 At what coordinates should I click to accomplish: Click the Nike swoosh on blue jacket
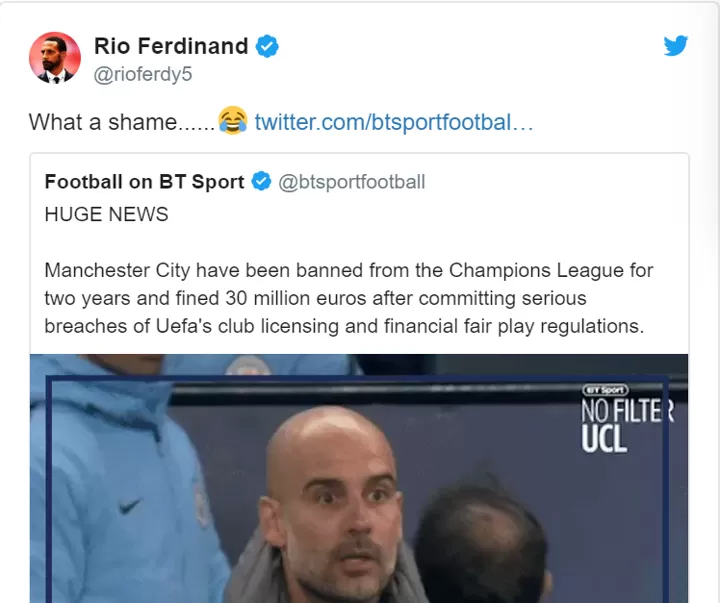(129, 507)
